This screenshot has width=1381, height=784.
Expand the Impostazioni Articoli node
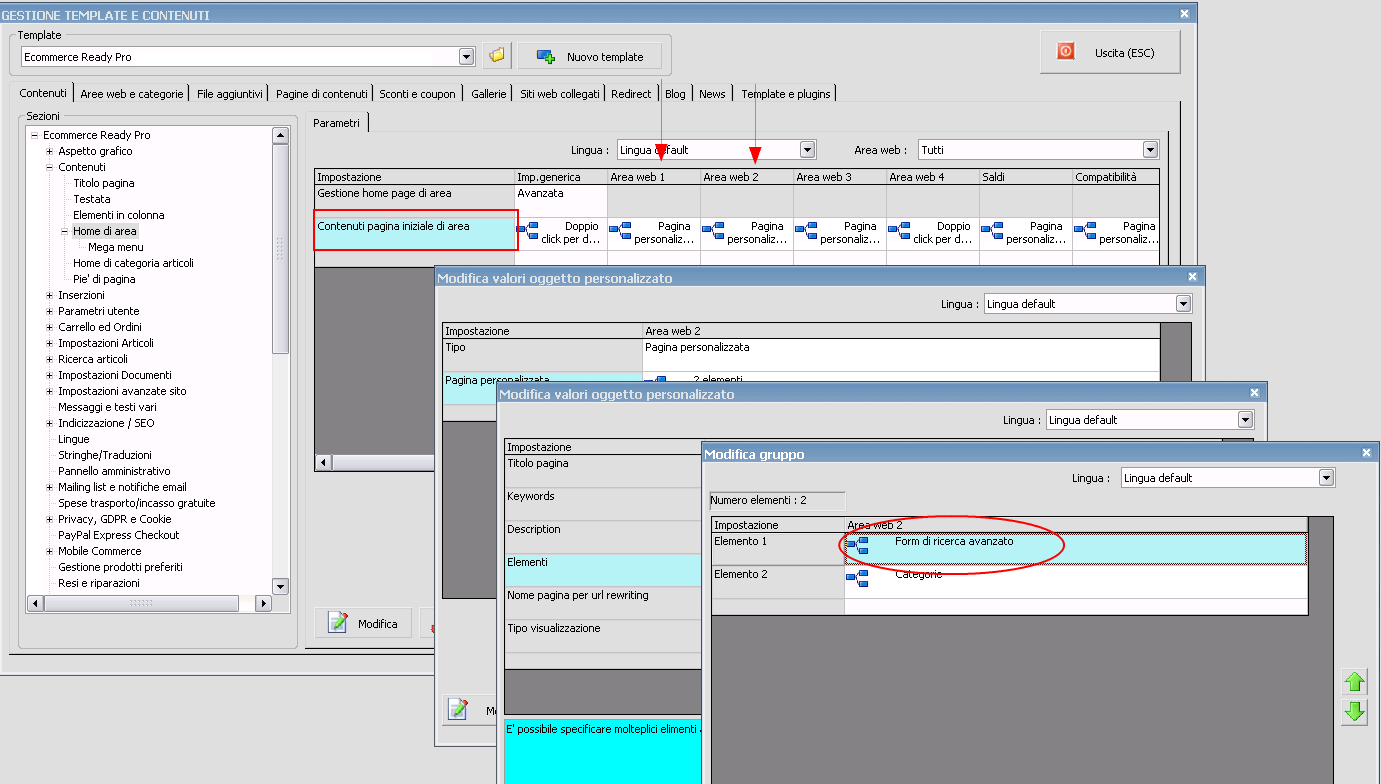[x=50, y=343]
